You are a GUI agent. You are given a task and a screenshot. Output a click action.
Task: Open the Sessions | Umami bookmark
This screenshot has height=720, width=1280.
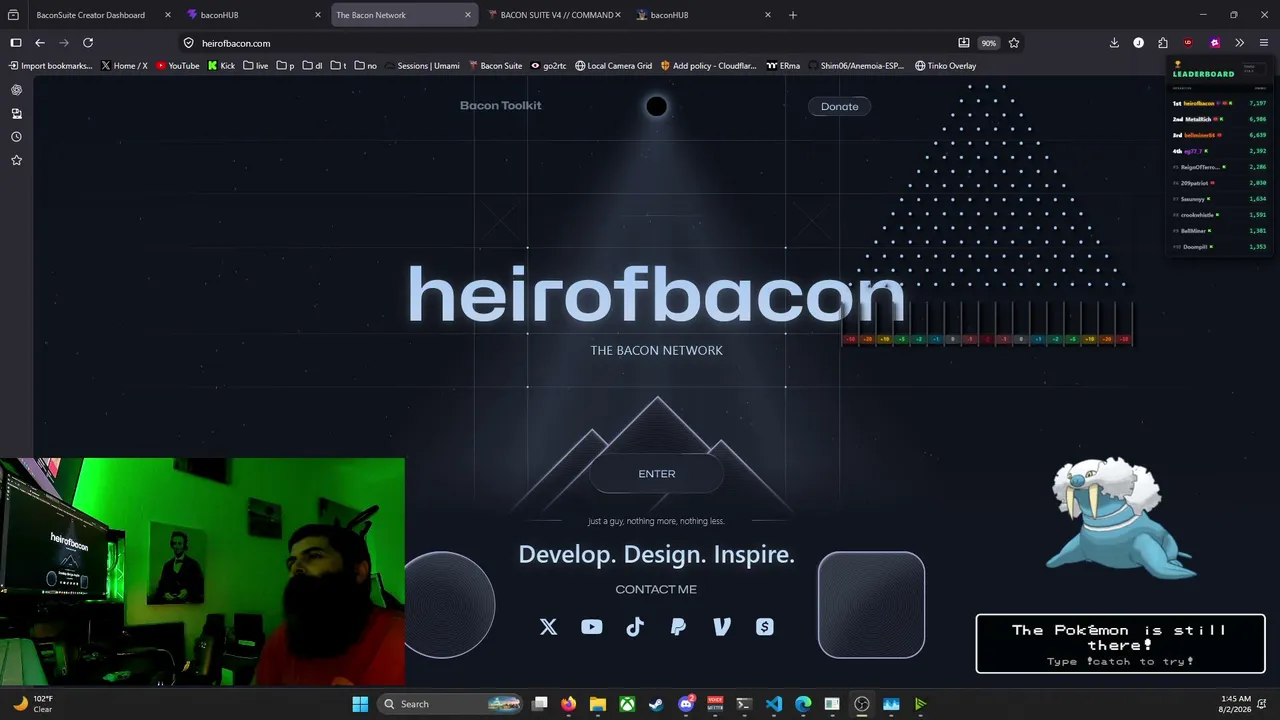[x=422, y=66]
